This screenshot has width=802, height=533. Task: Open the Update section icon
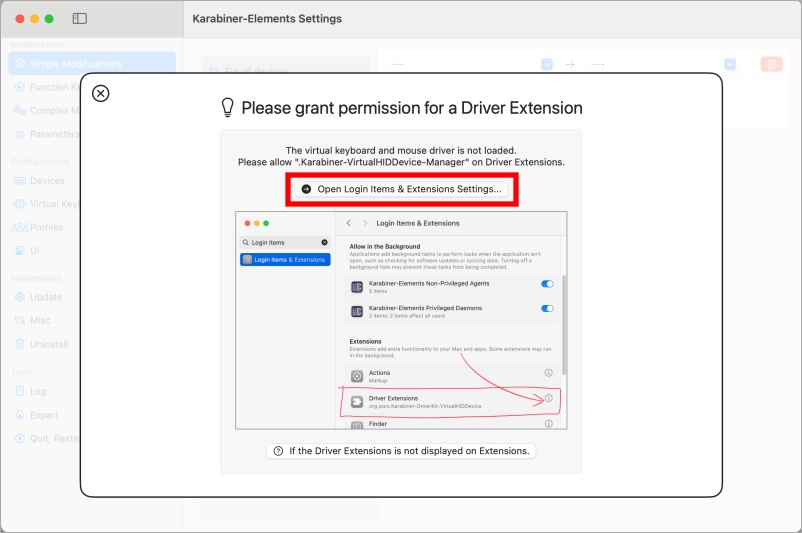click(20, 297)
